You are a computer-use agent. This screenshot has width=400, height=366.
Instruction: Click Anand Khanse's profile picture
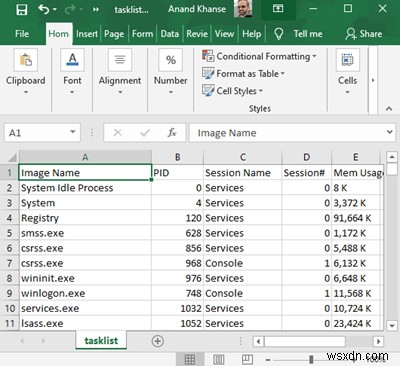coord(243,9)
